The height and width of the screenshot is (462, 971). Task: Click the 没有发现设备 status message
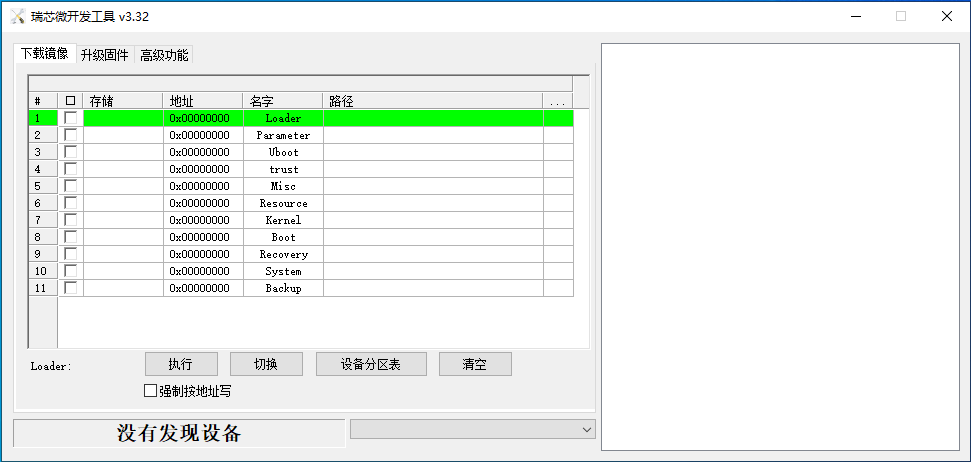click(179, 433)
